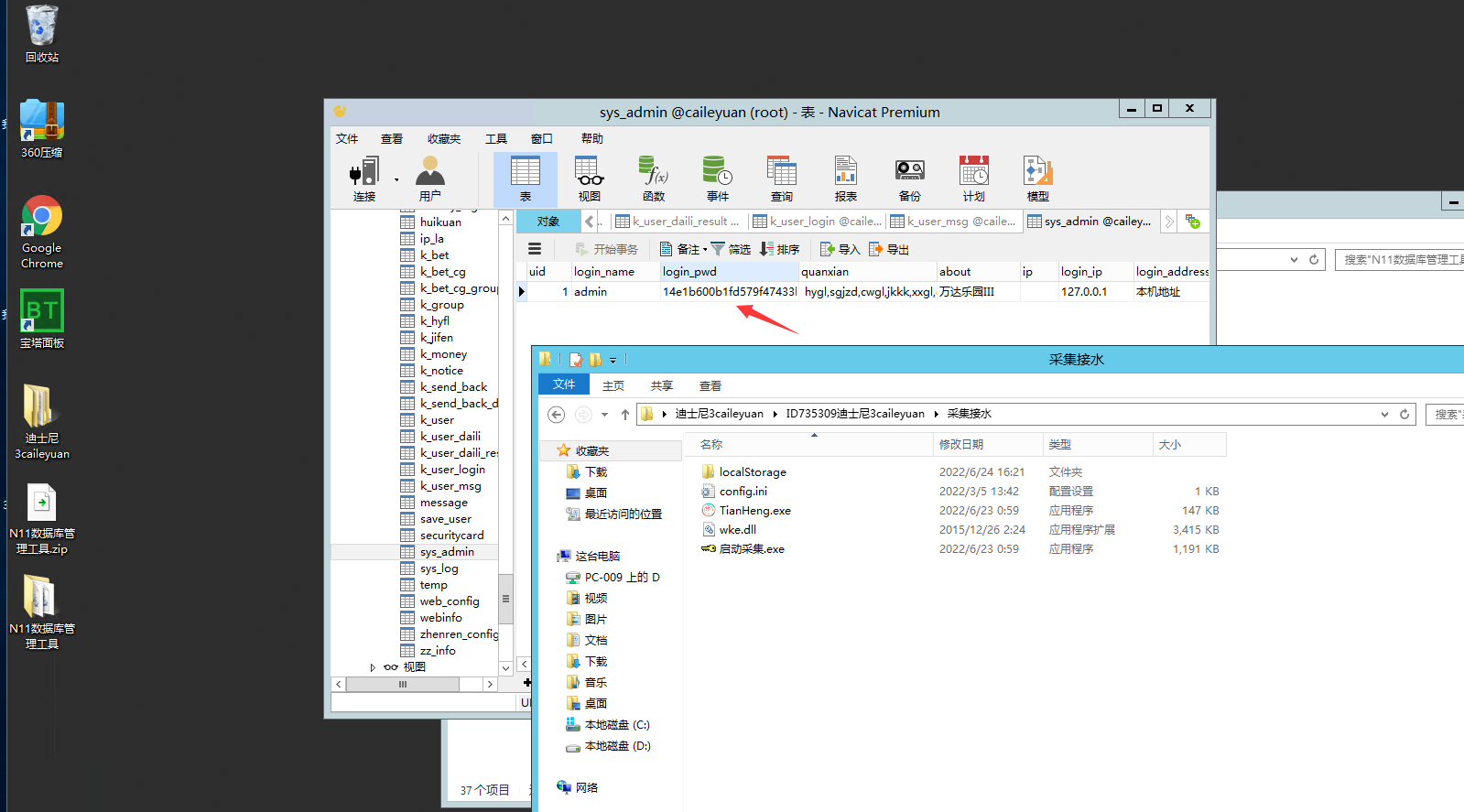Open the address bar path history dropdown
This screenshot has height=812, width=1464.
[1384, 415]
